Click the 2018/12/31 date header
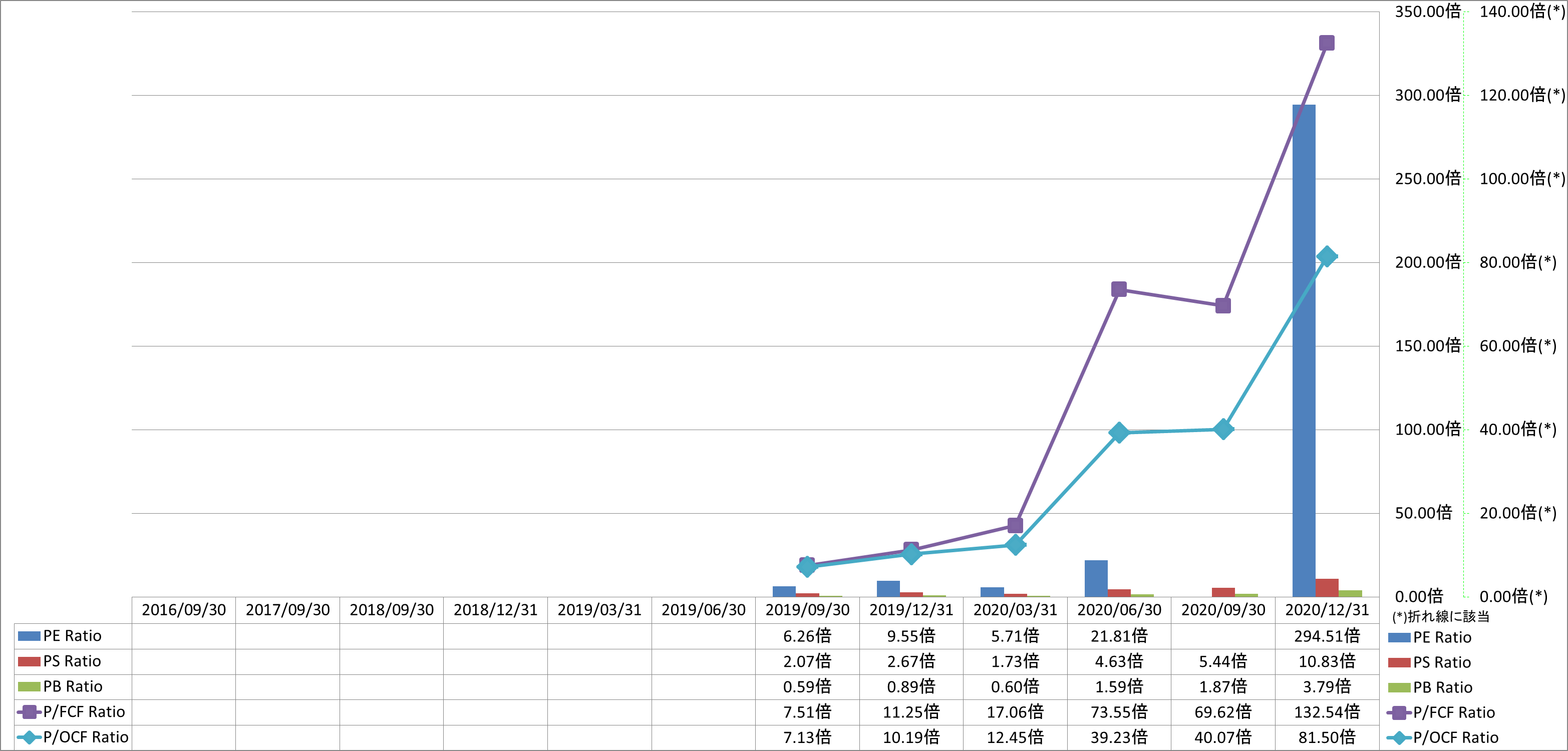Screen dimensions: 1568x751 point(495,610)
